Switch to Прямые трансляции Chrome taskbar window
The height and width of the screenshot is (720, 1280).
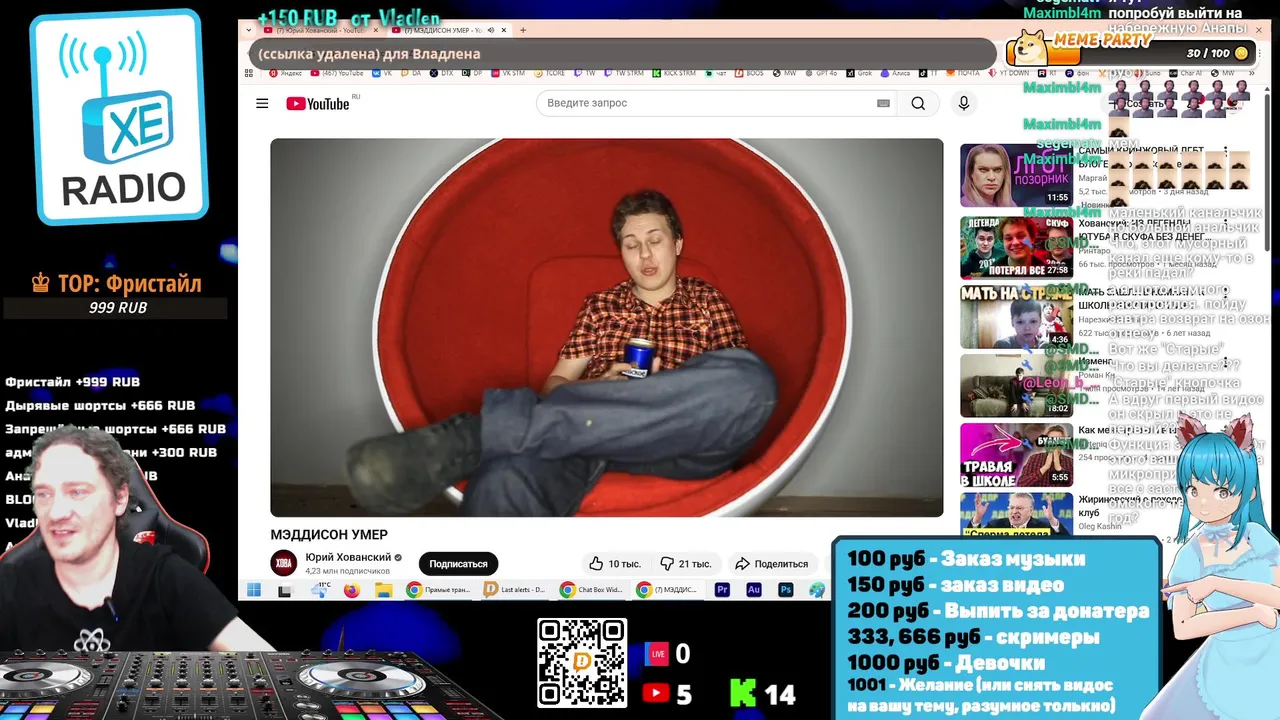[x=438, y=590]
